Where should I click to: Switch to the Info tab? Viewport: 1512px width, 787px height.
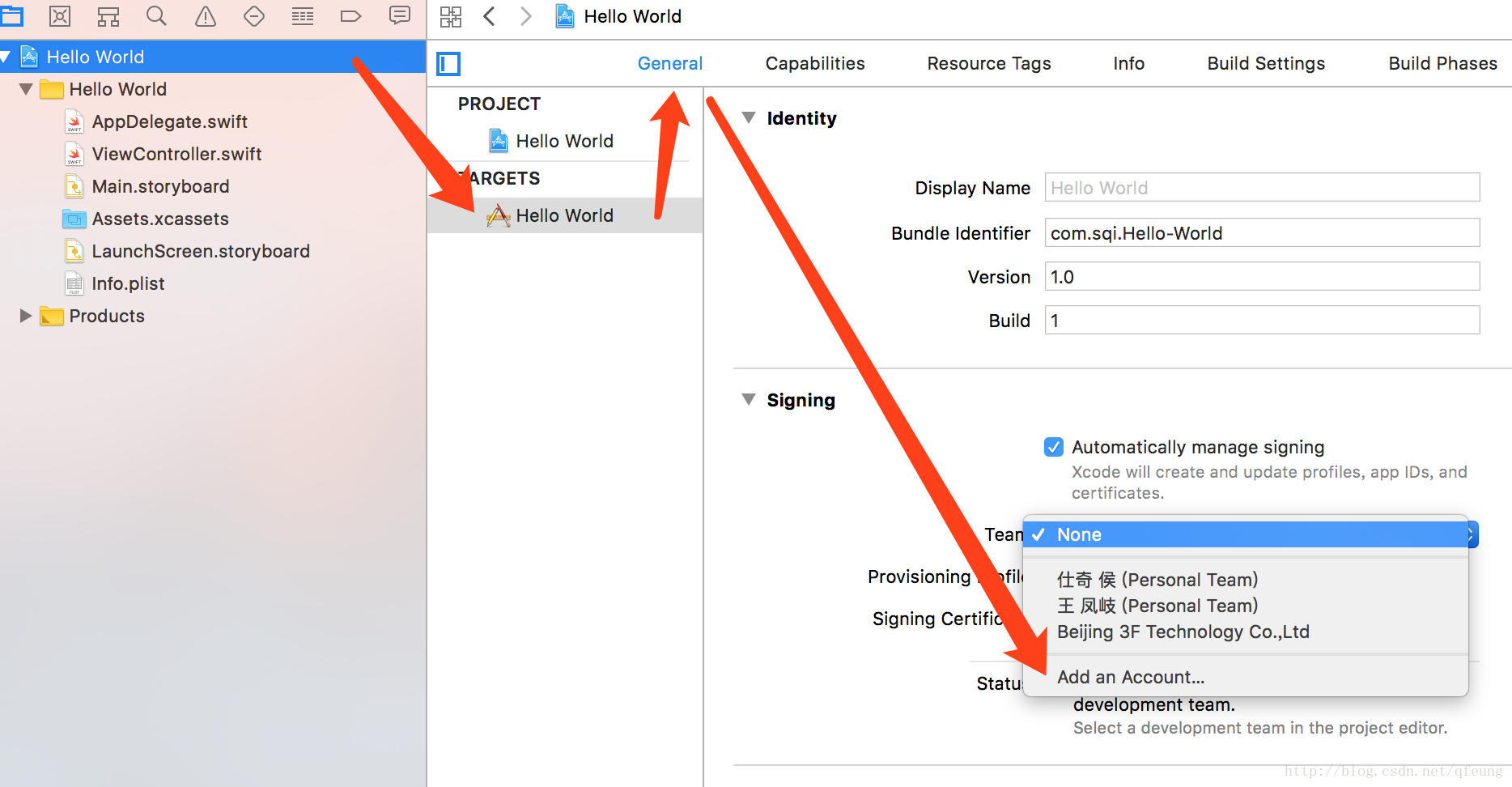coord(1129,63)
